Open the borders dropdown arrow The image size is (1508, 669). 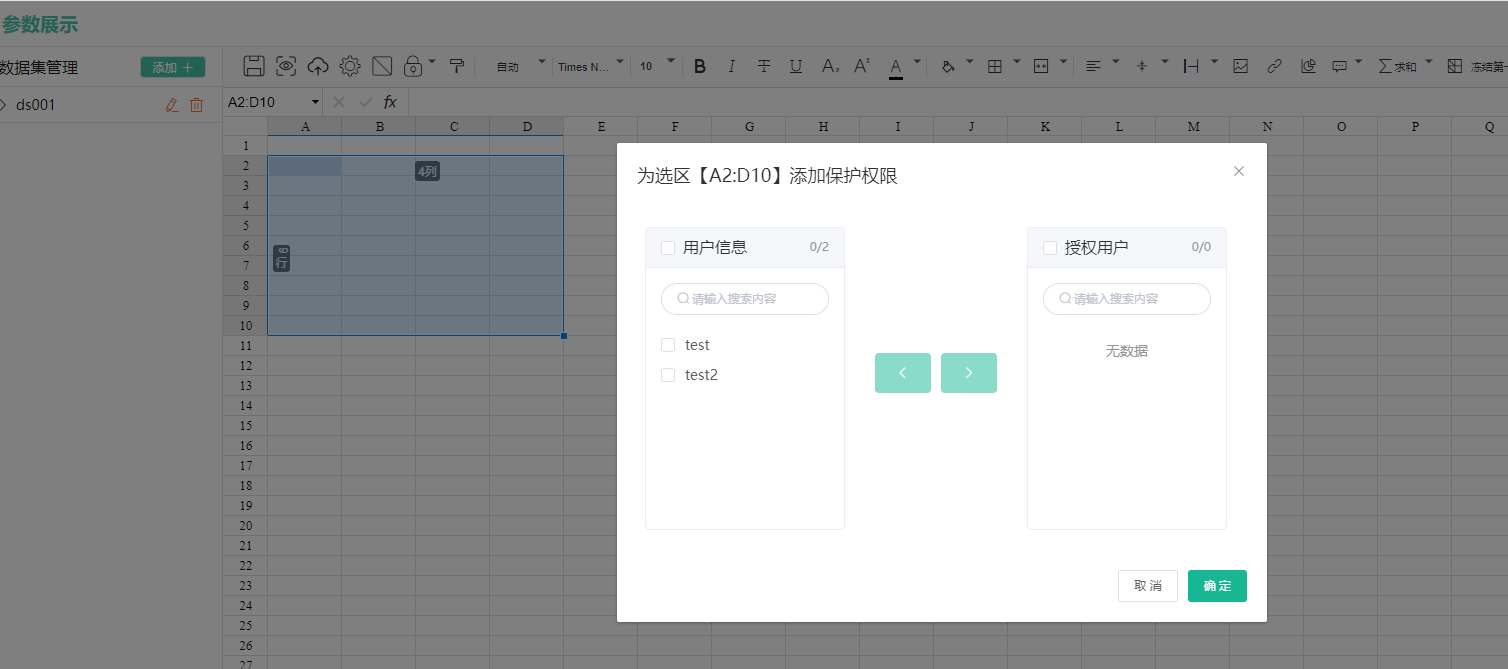pos(1017,62)
